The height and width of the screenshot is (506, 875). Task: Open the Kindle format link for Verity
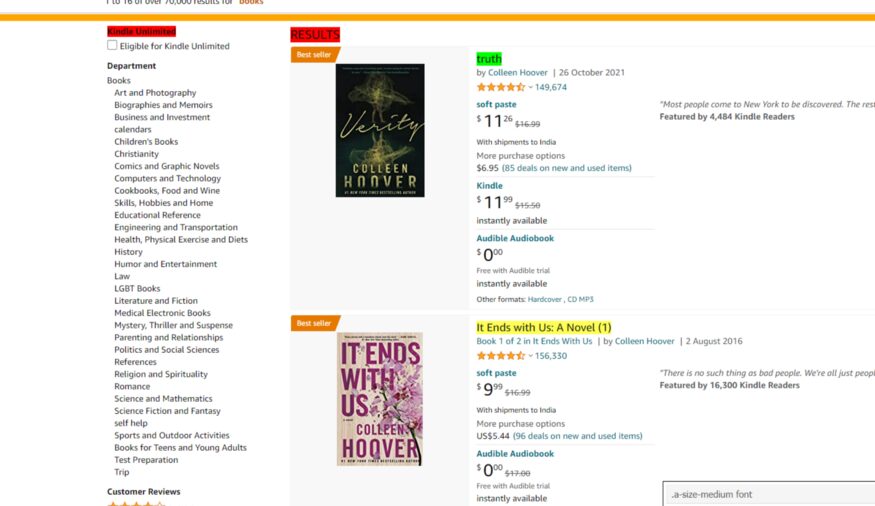tap(489, 185)
